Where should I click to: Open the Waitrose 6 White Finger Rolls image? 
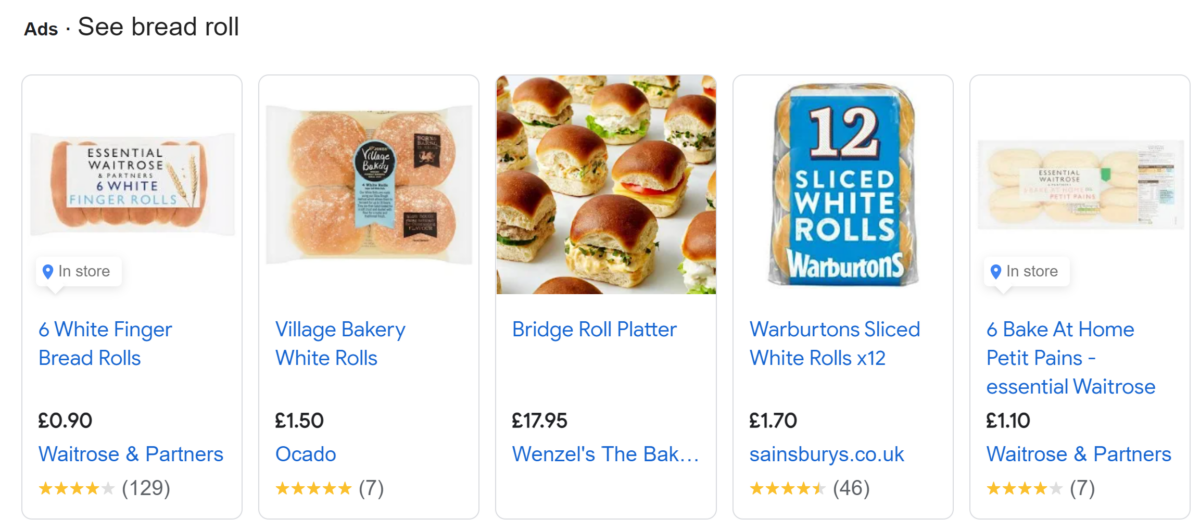[132, 184]
